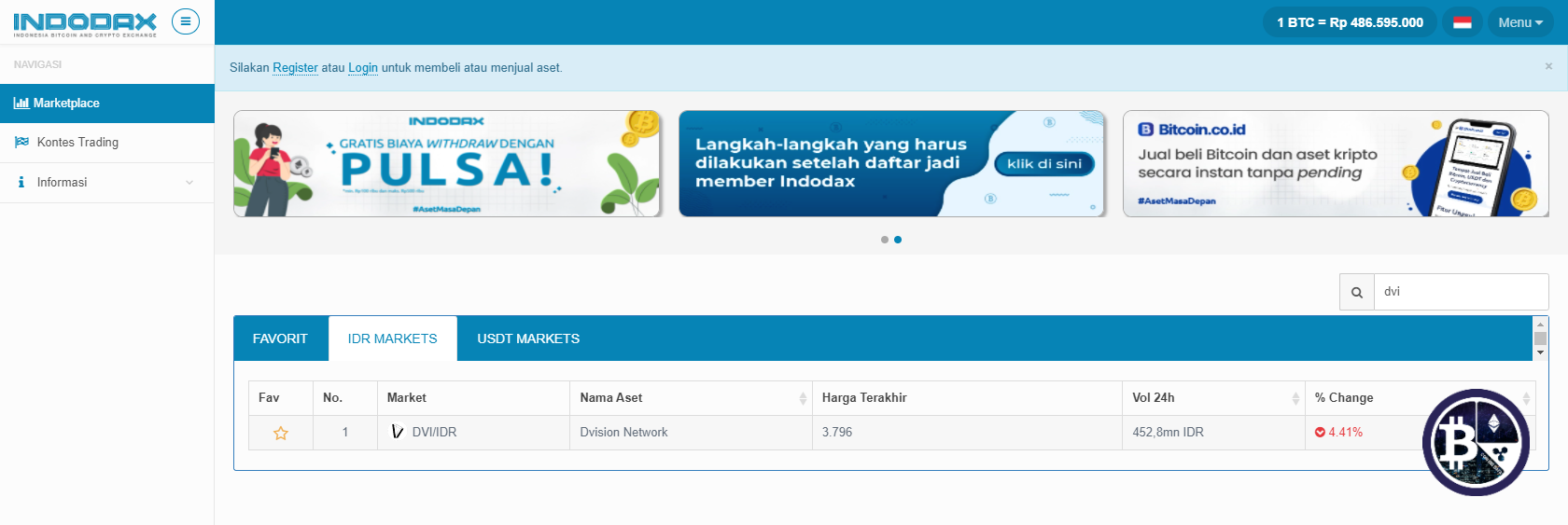This screenshot has width=1568, height=525.
Task: Click the Dvision Network asset name
Action: pos(623,433)
